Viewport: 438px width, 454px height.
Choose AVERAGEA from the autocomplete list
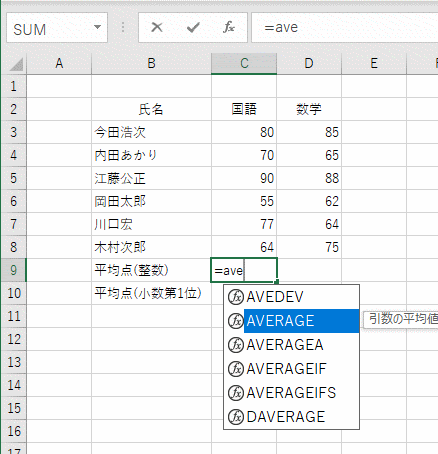[291, 345]
